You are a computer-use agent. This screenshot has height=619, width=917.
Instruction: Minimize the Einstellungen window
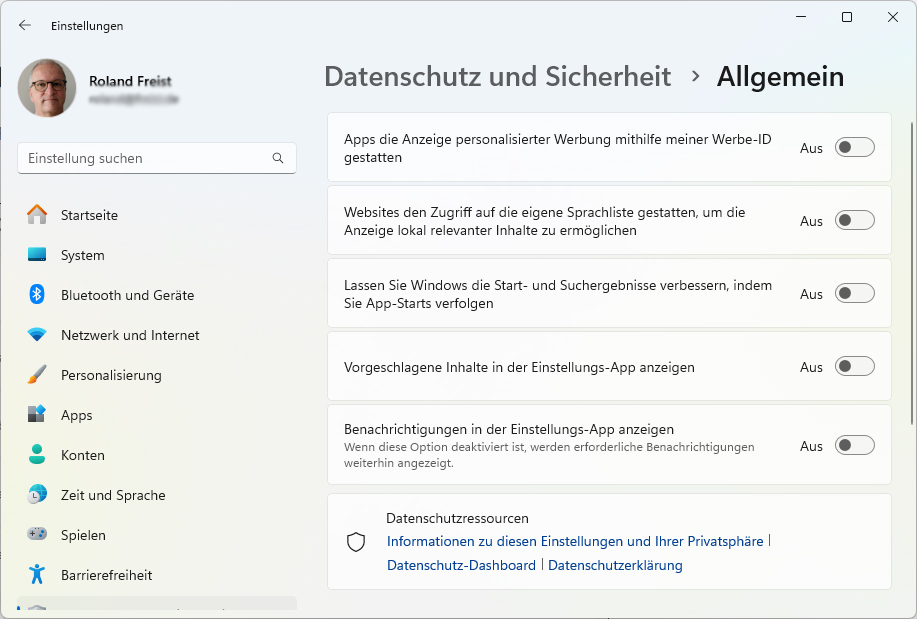pos(801,17)
